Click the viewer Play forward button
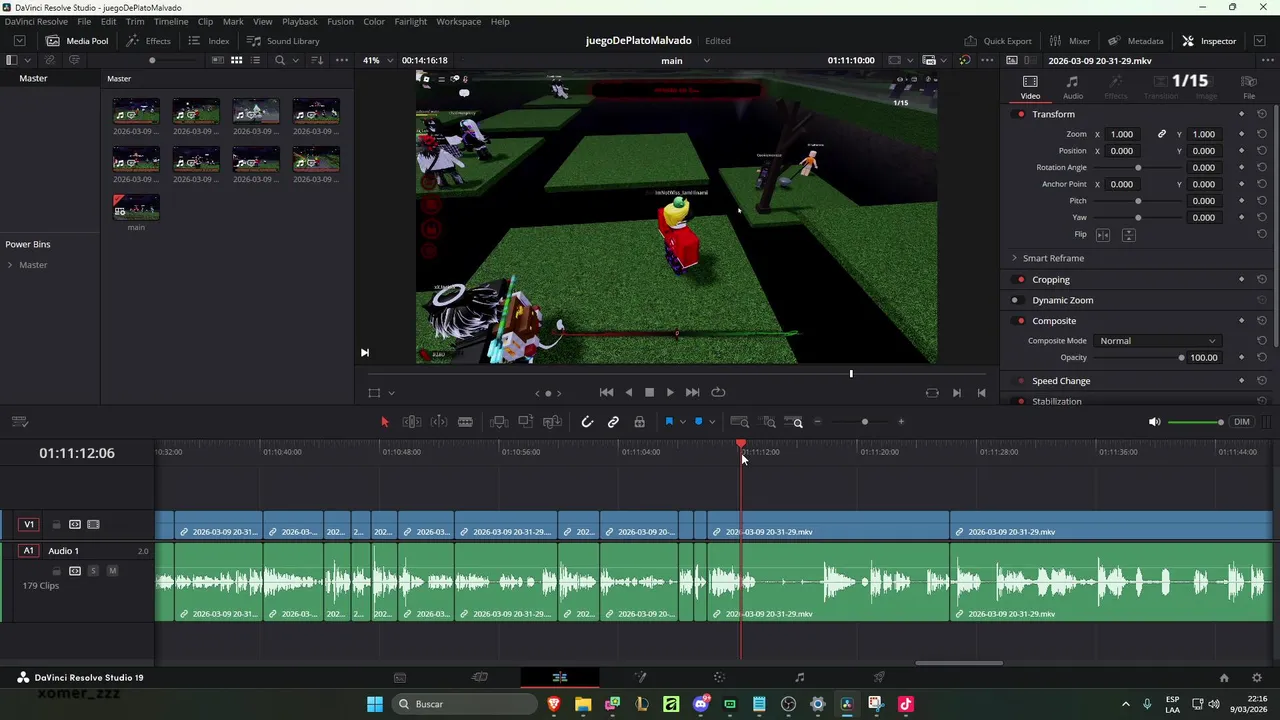The image size is (1280, 720). [670, 393]
